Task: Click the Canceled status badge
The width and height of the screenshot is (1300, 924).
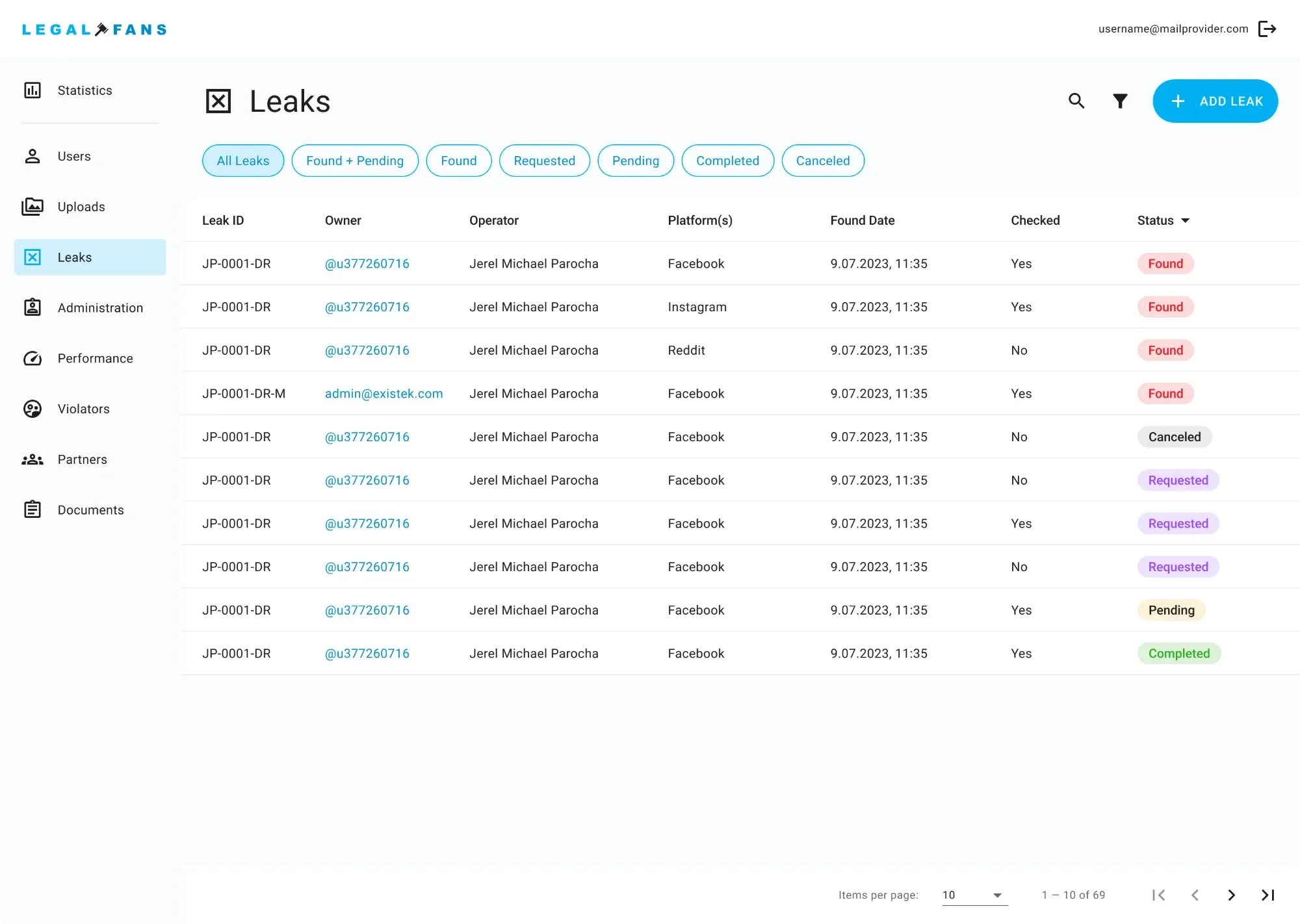Action: 1174,437
